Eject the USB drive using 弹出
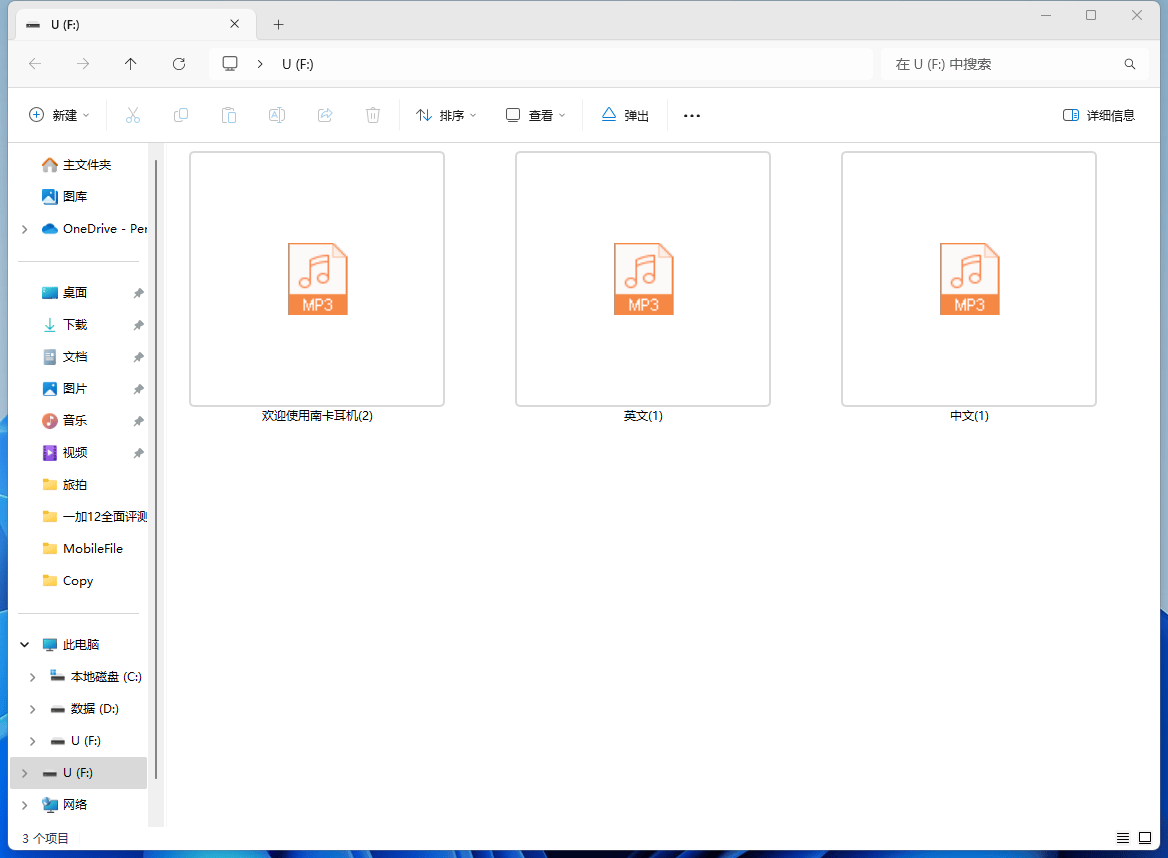The width and height of the screenshot is (1168, 858). click(624, 115)
